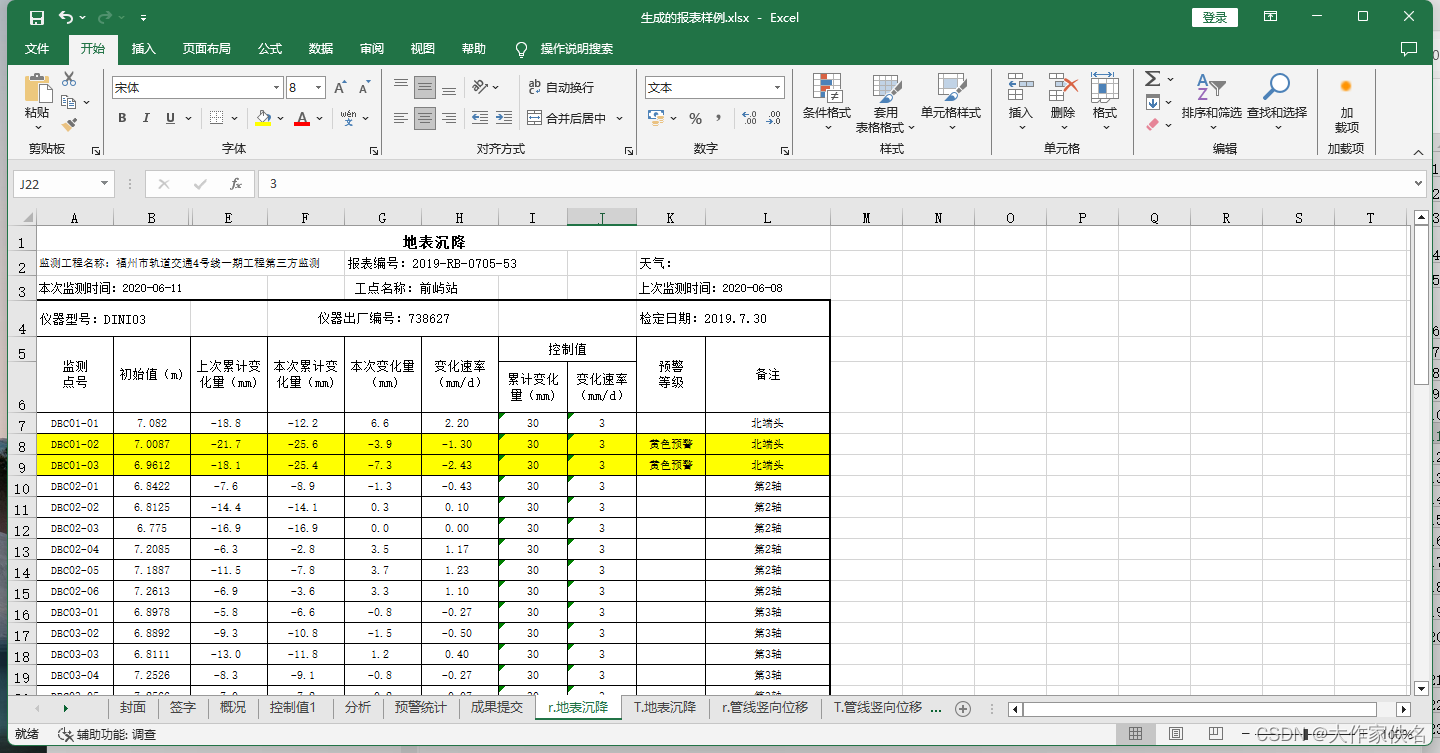Viewport: 1440px width, 753px height.
Task: Click the accounting number format icon
Action: point(657,118)
